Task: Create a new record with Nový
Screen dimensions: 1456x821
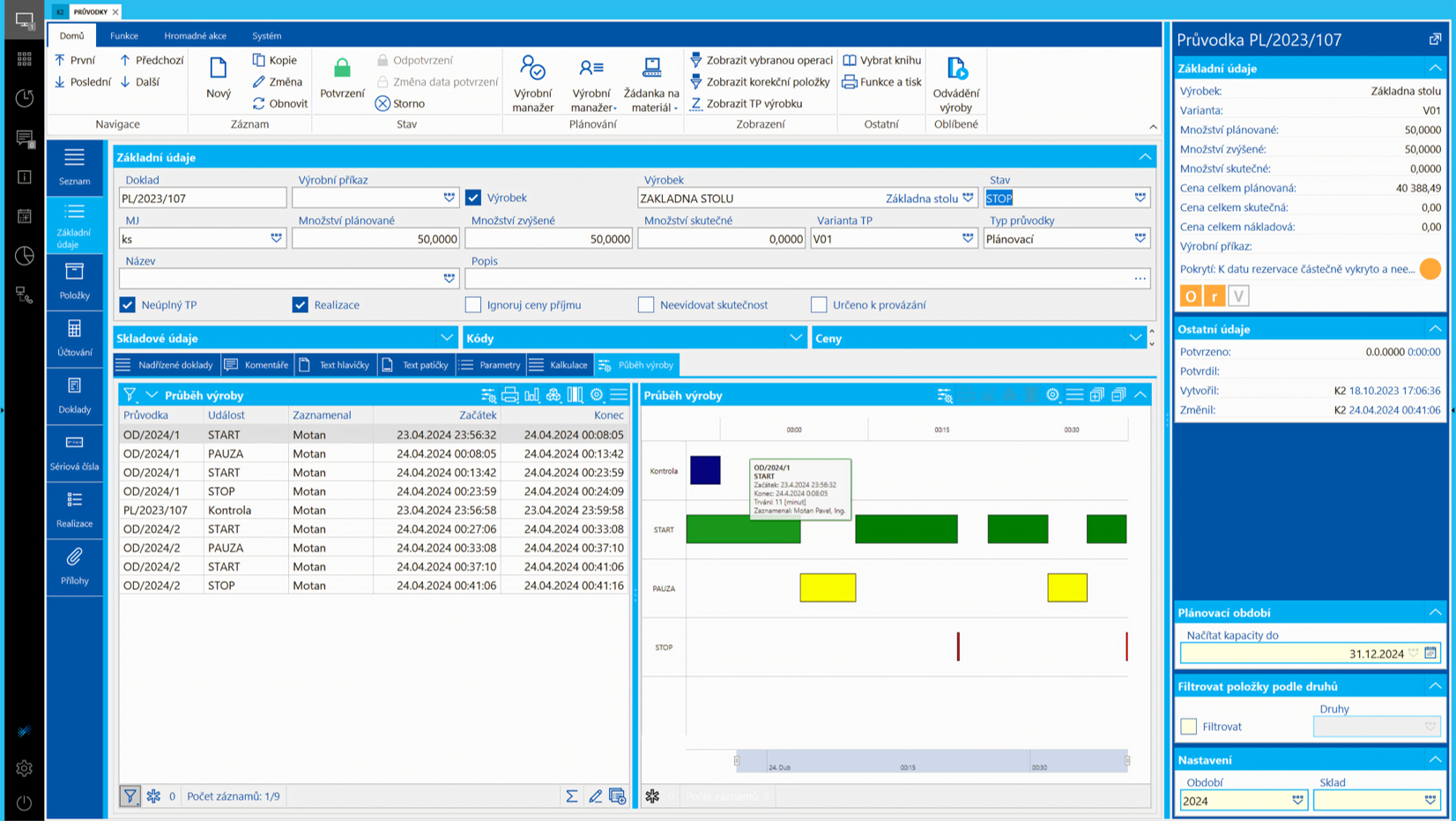Action: [x=218, y=78]
